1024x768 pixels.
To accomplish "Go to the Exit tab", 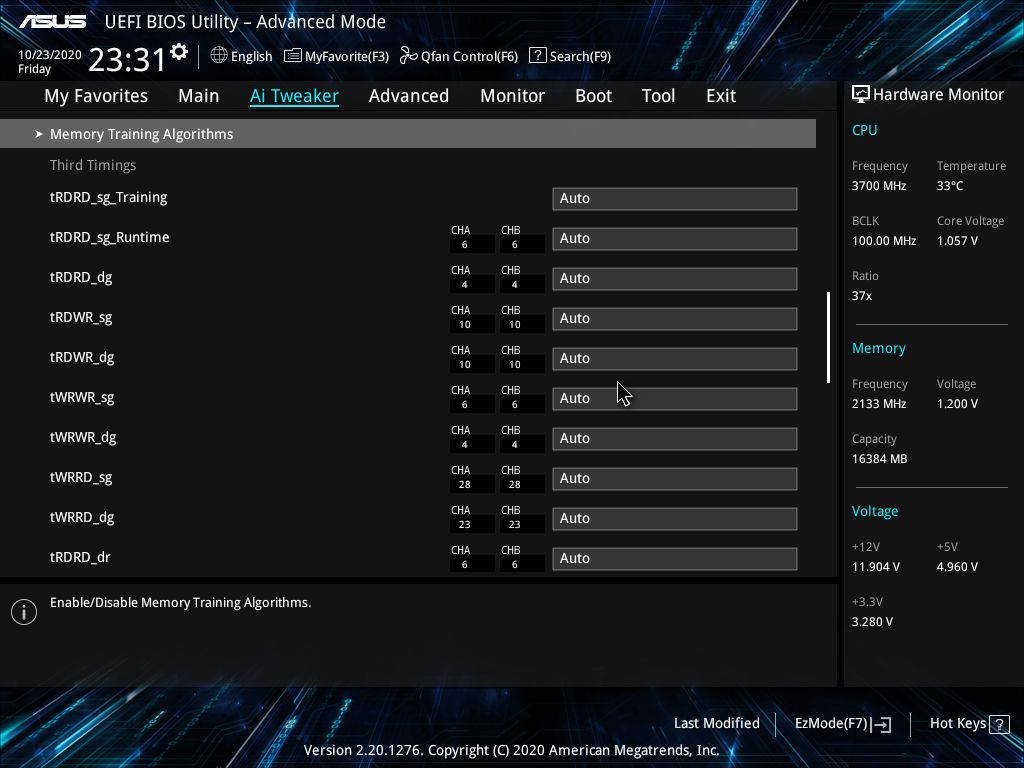I will coord(721,96).
